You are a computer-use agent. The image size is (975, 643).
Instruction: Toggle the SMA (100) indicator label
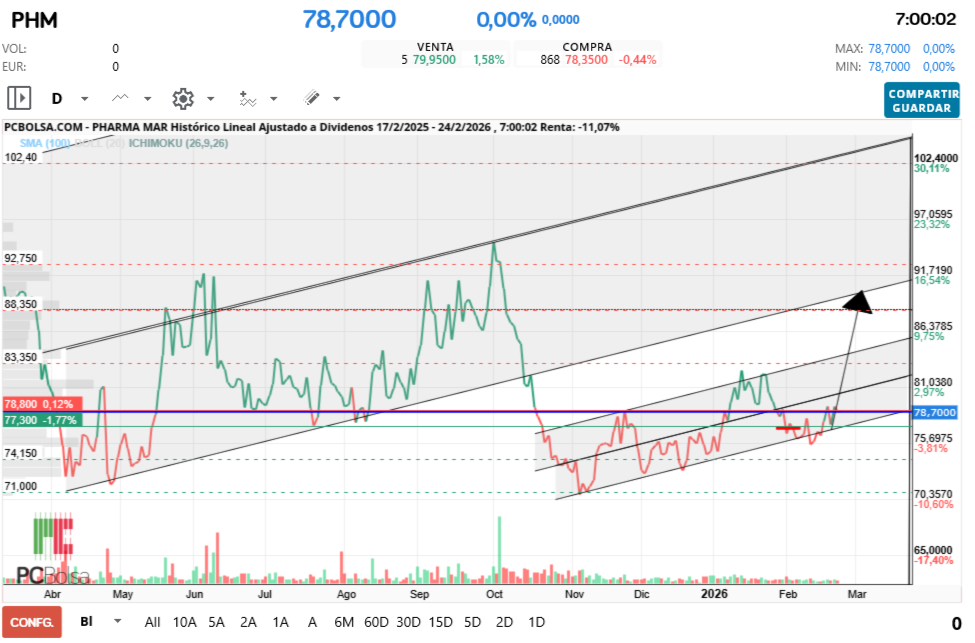[x=44, y=144]
